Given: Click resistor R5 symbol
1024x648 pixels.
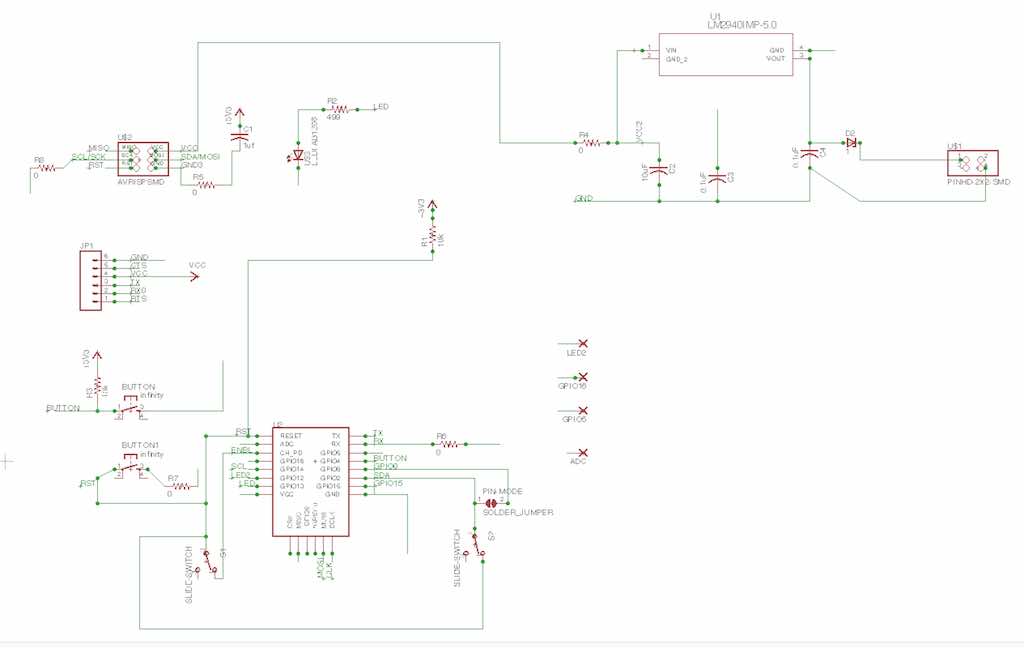Looking at the screenshot, I should (x=205, y=185).
